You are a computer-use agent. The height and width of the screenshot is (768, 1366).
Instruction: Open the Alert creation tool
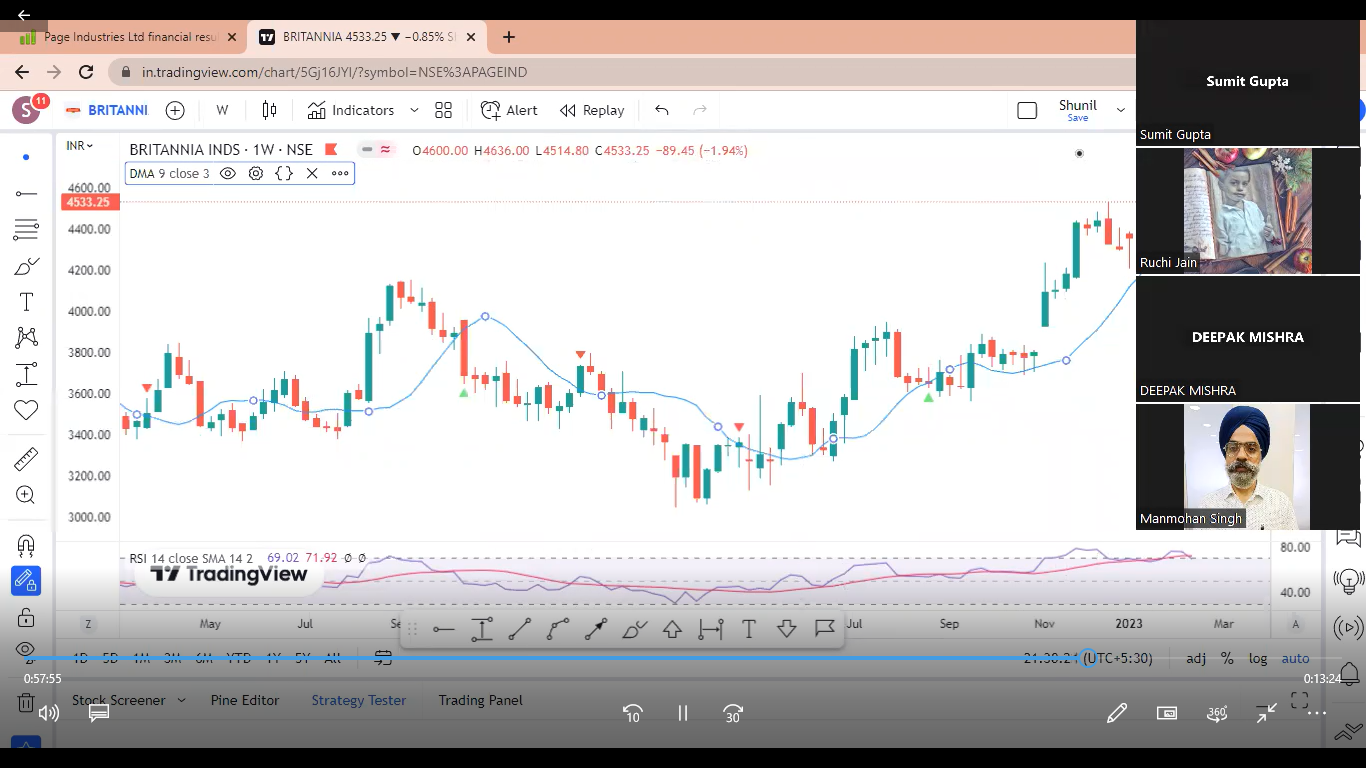(509, 110)
